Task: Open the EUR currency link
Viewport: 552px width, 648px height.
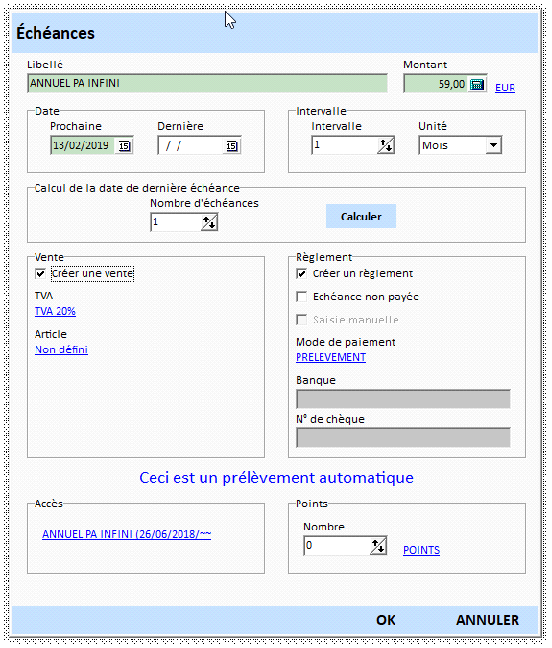Action: click(x=505, y=88)
